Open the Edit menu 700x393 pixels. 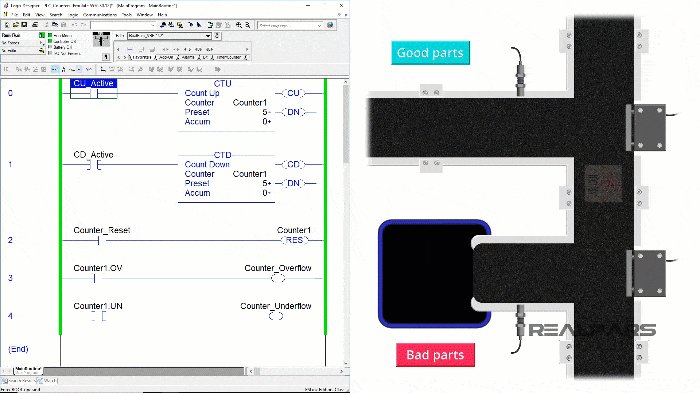click(x=26, y=15)
